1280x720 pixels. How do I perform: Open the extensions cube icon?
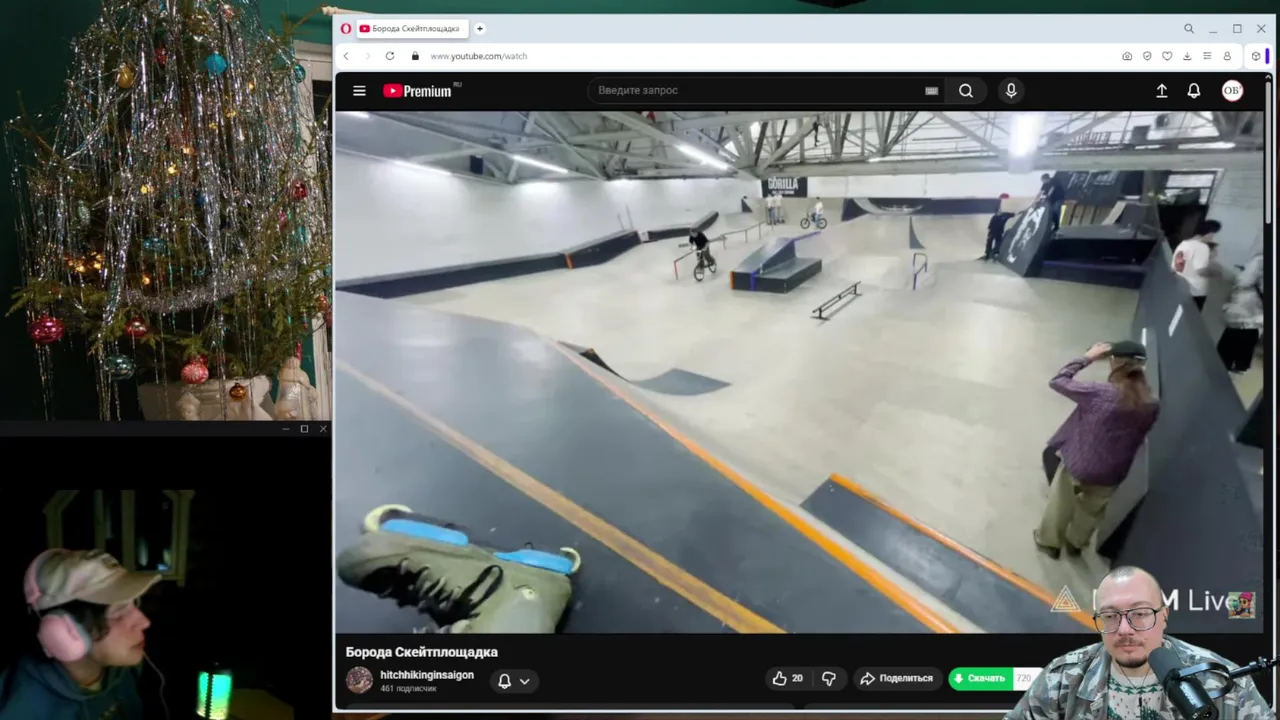point(1256,56)
